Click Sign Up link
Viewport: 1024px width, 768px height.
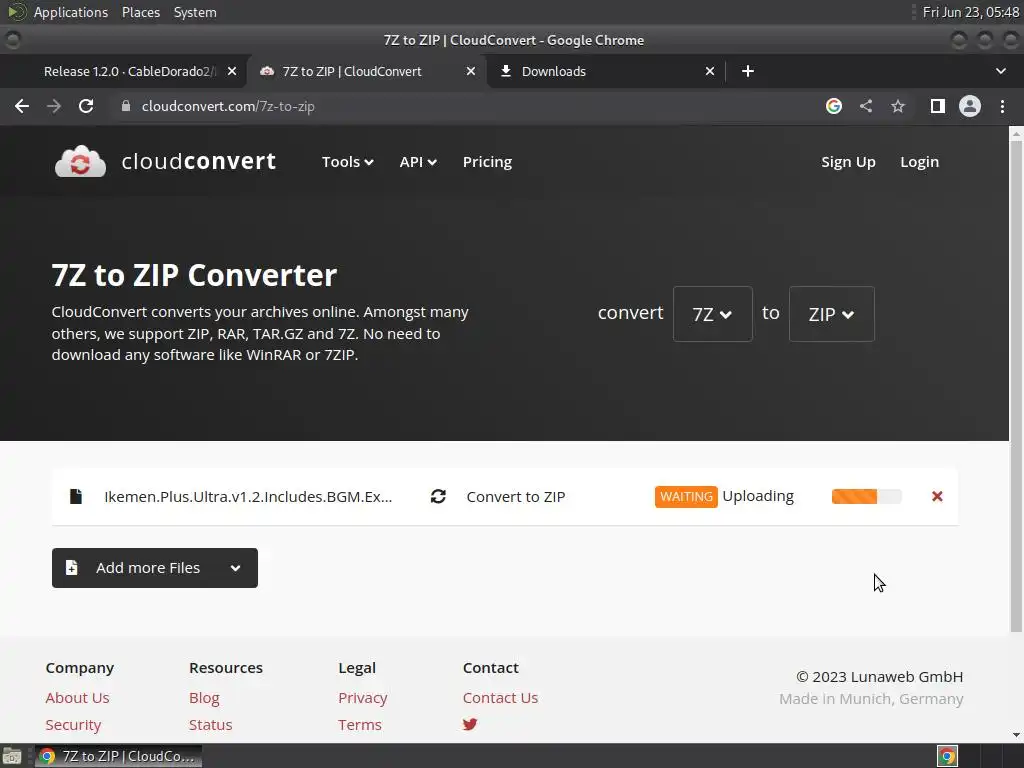[x=848, y=162]
